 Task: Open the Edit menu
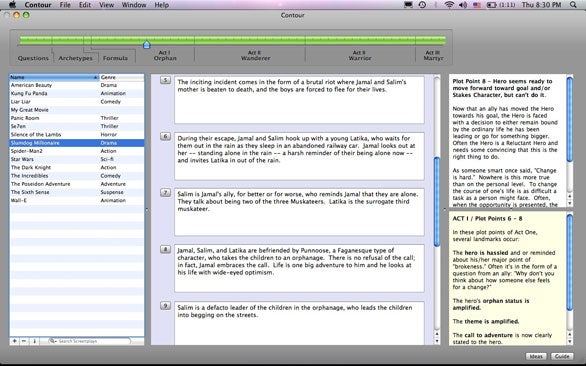point(85,5)
